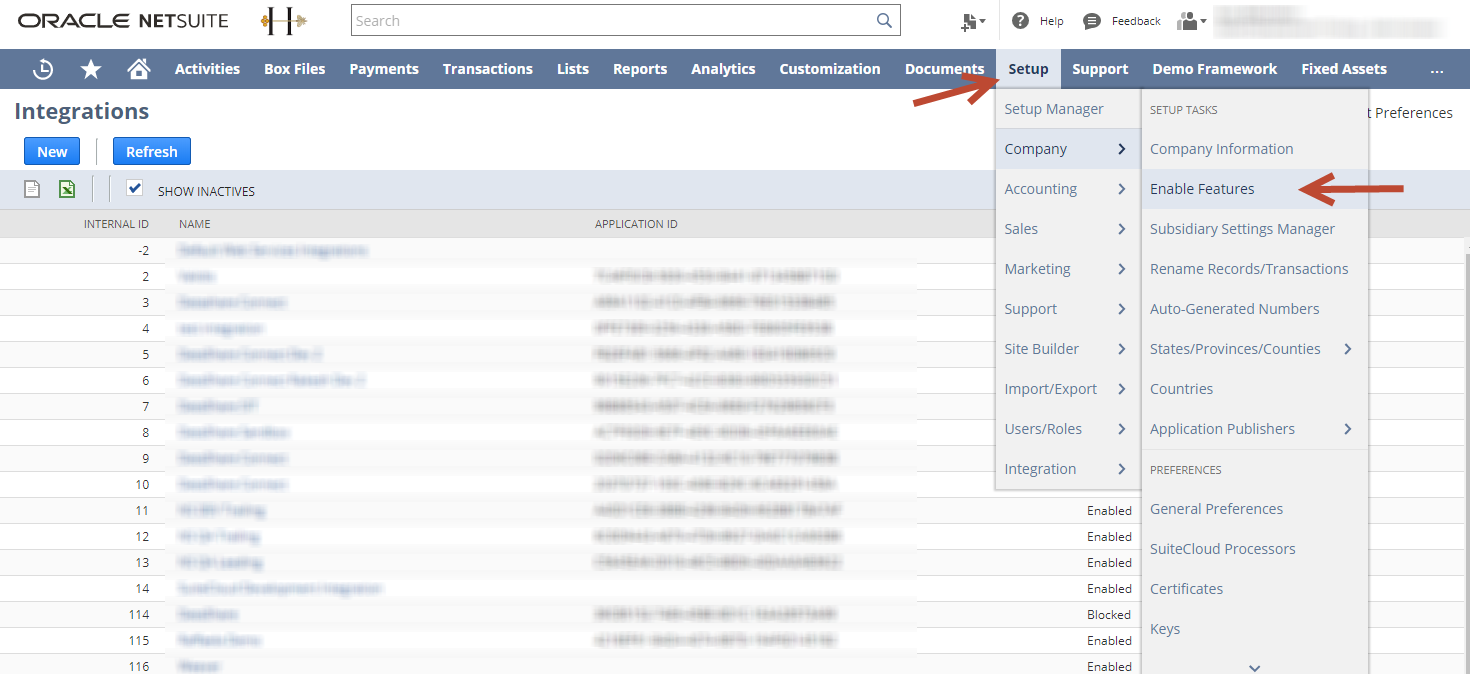Open the user role switcher icon
This screenshot has width=1470, height=674.
click(1191, 21)
